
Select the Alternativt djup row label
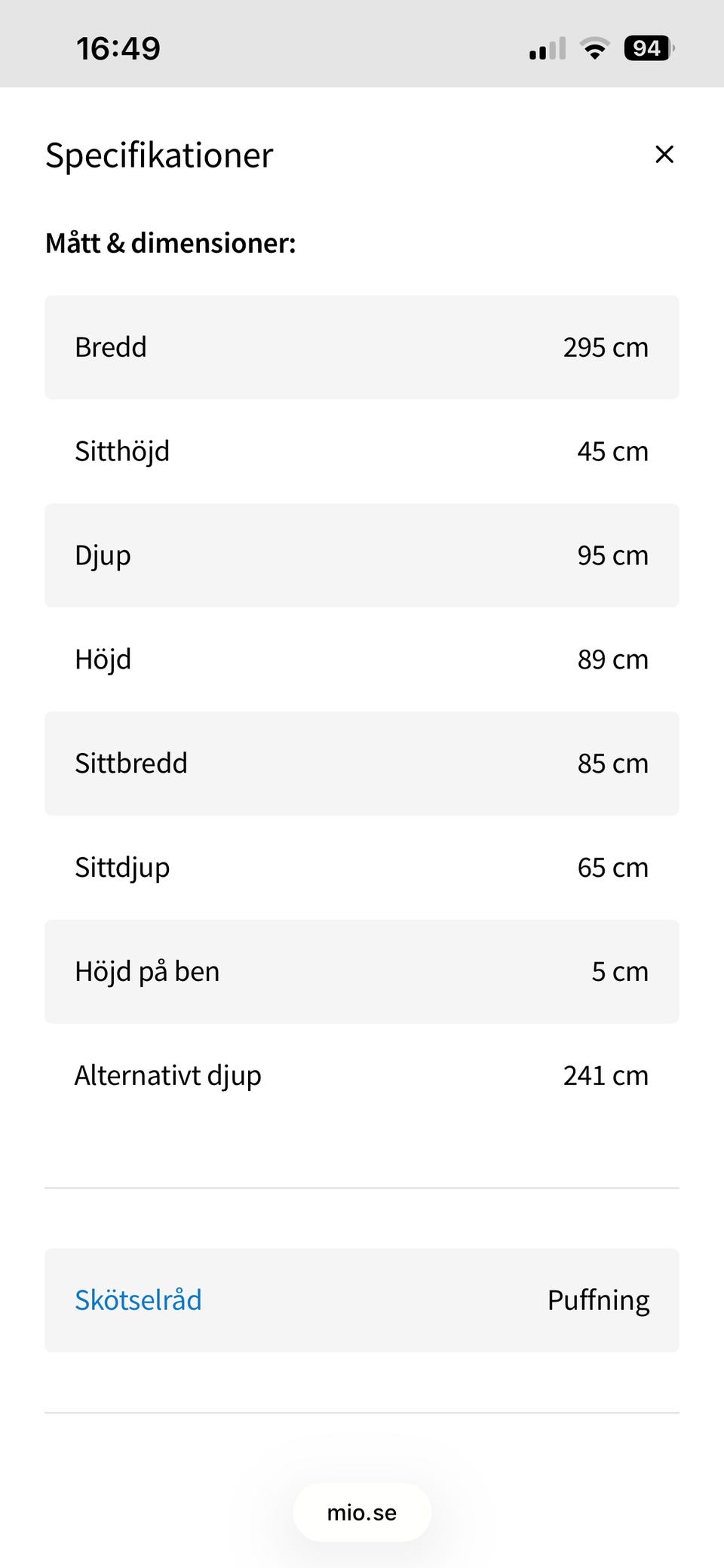tap(167, 1075)
